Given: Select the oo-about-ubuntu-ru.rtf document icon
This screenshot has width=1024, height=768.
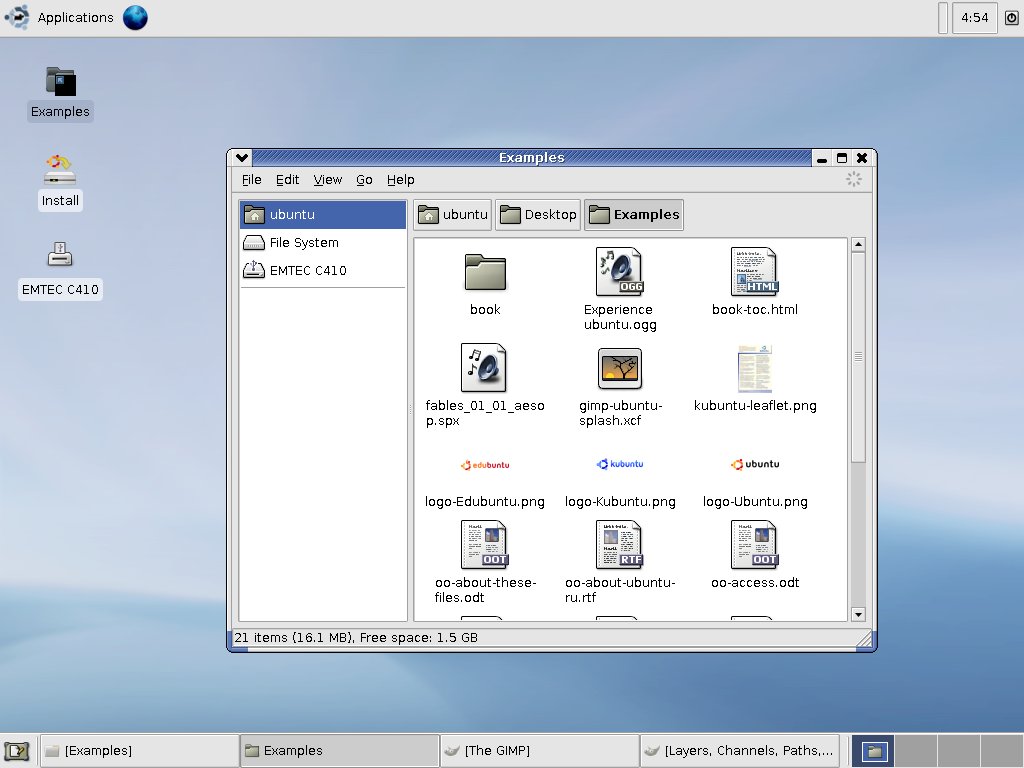Looking at the screenshot, I should pos(620,545).
